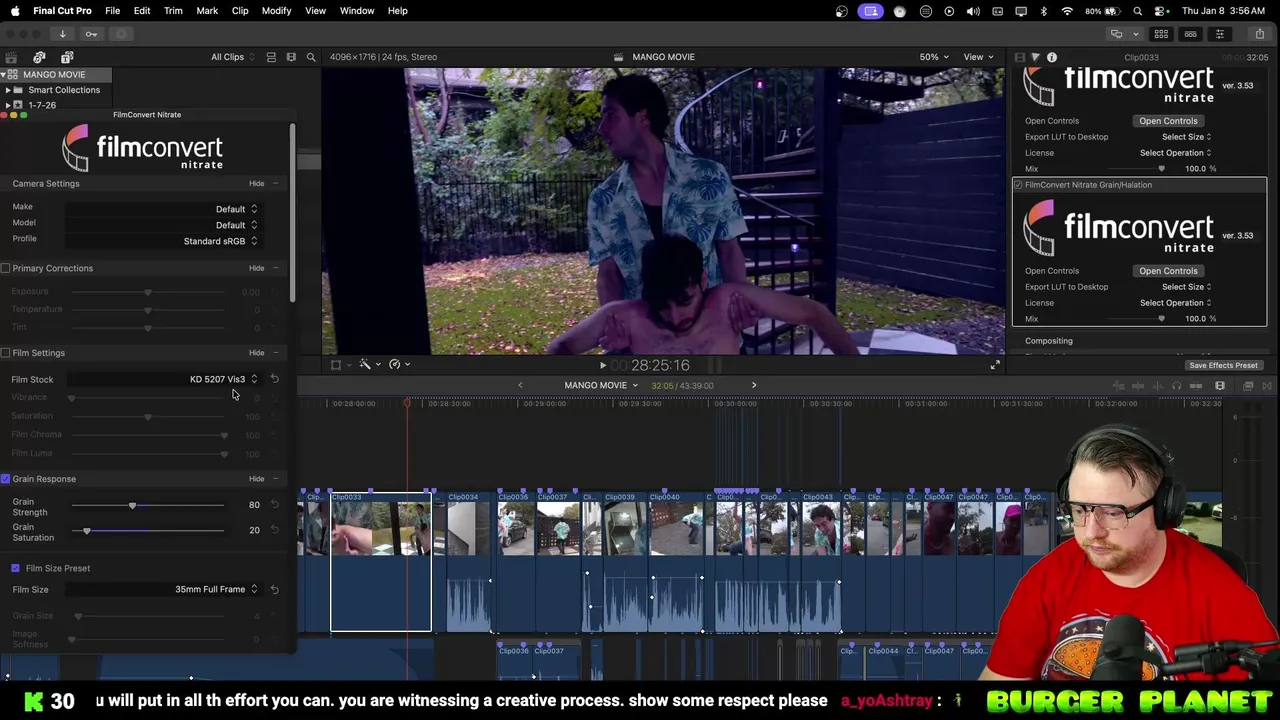Hide the Camera Settings section
This screenshot has width=1280, height=720.
257,184
